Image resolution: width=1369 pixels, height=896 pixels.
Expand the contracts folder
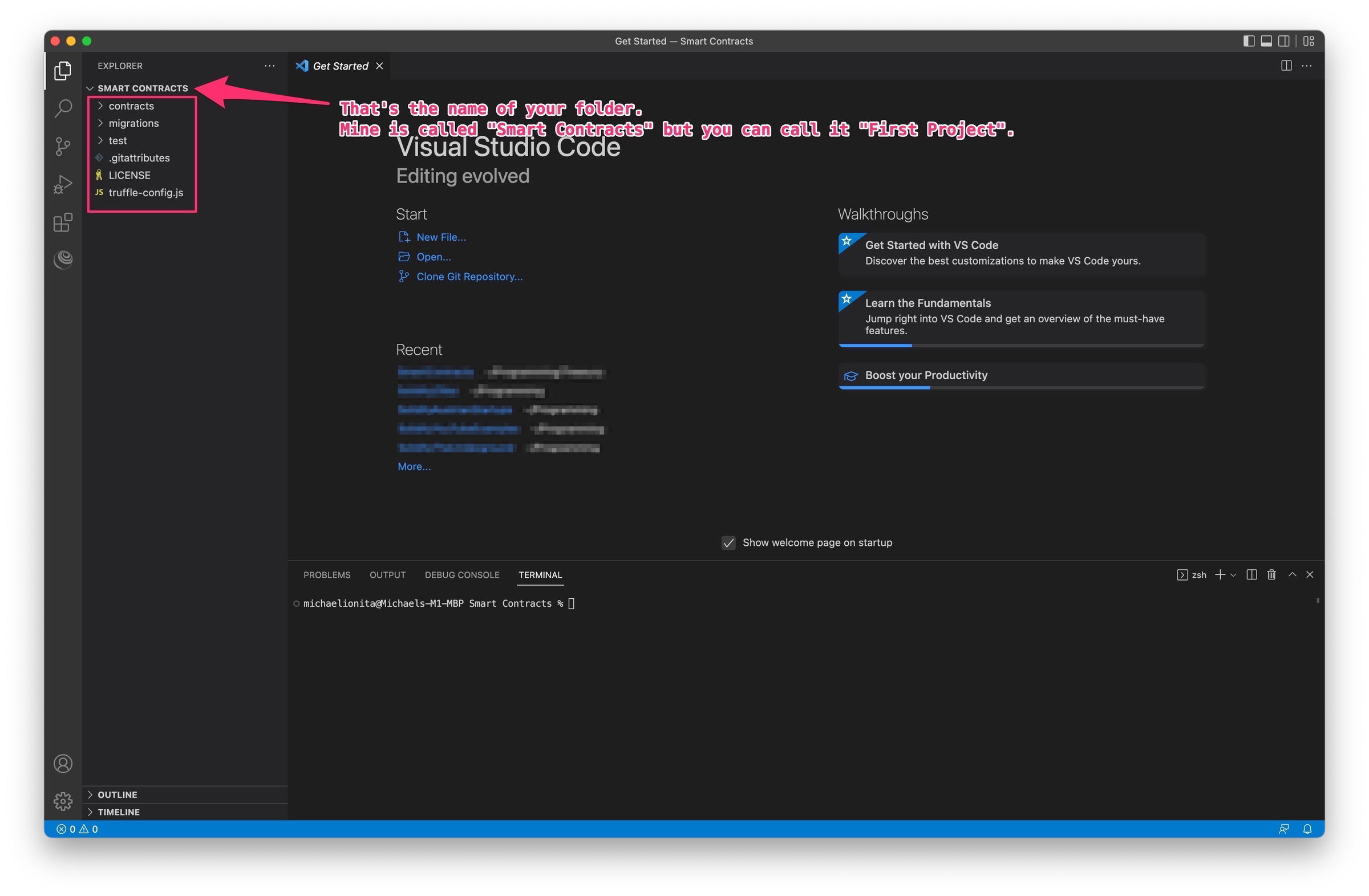131,106
